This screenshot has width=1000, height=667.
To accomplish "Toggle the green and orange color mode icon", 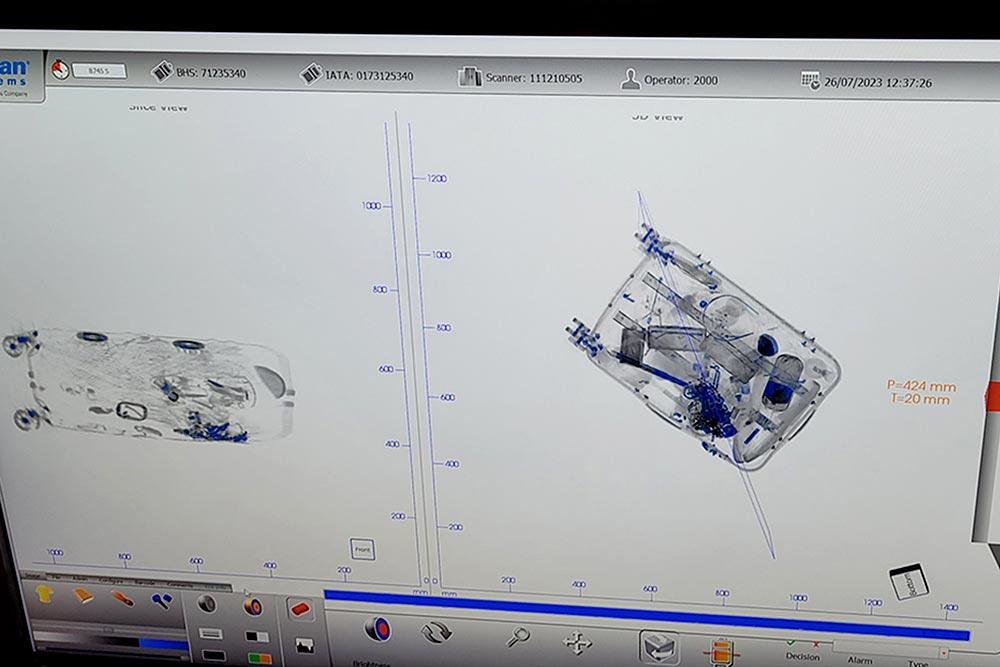I will [x=260, y=659].
